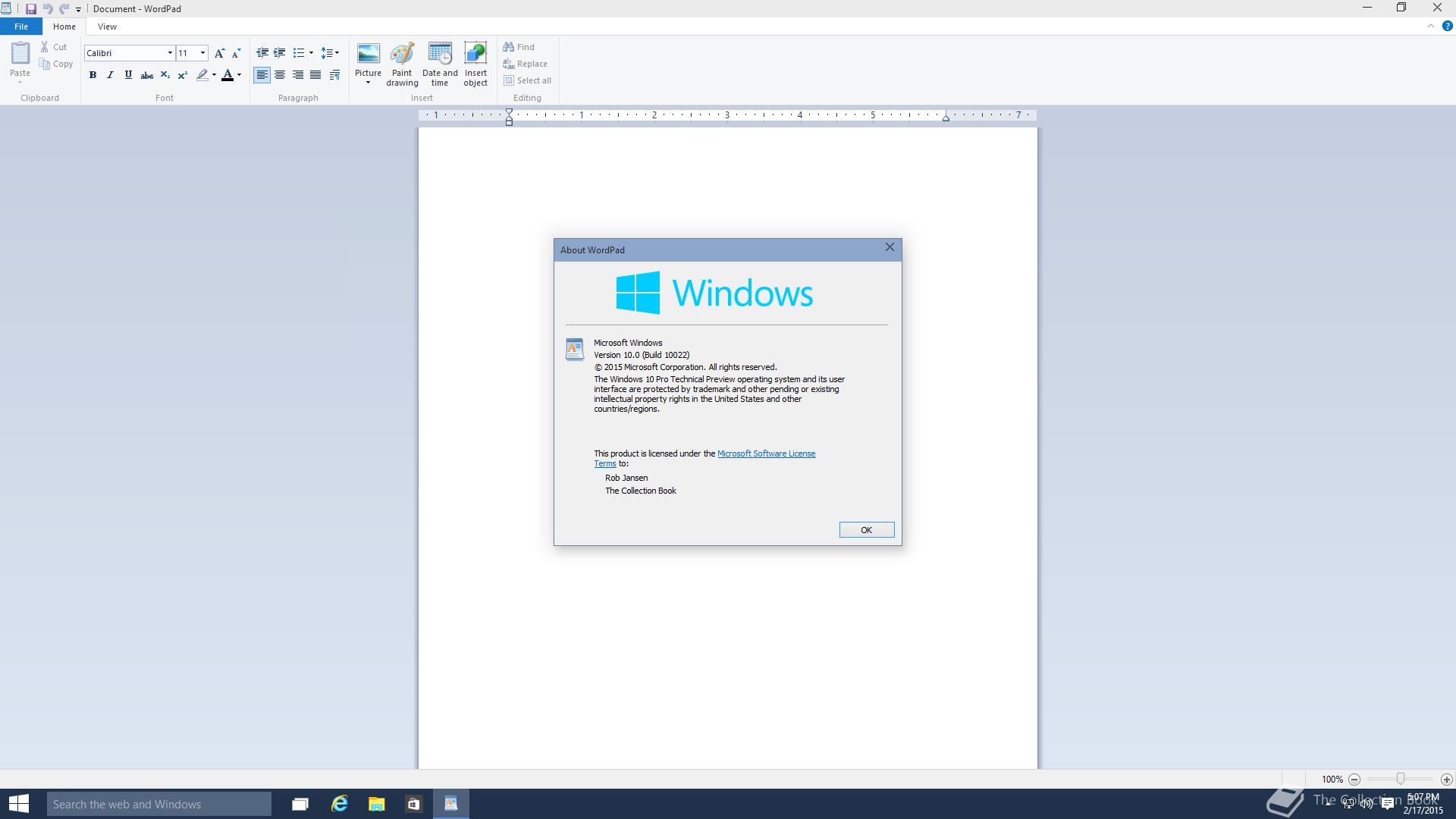Click the Shrink font icon
This screenshot has height=819, width=1456.
(x=236, y=53)
